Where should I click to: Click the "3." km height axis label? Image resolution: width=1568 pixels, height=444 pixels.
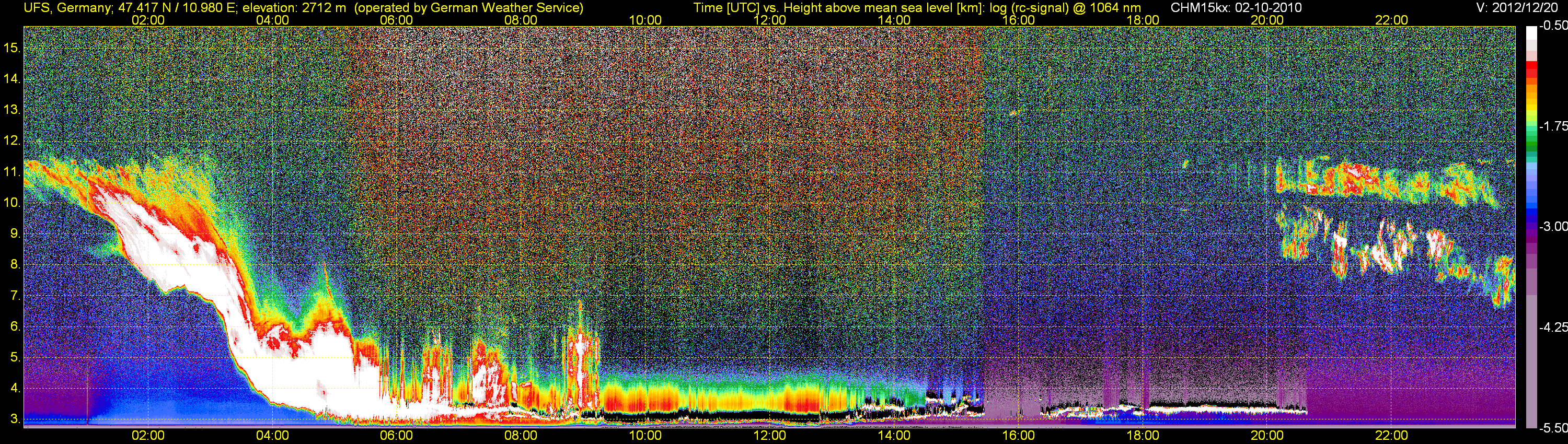[15, 419]
